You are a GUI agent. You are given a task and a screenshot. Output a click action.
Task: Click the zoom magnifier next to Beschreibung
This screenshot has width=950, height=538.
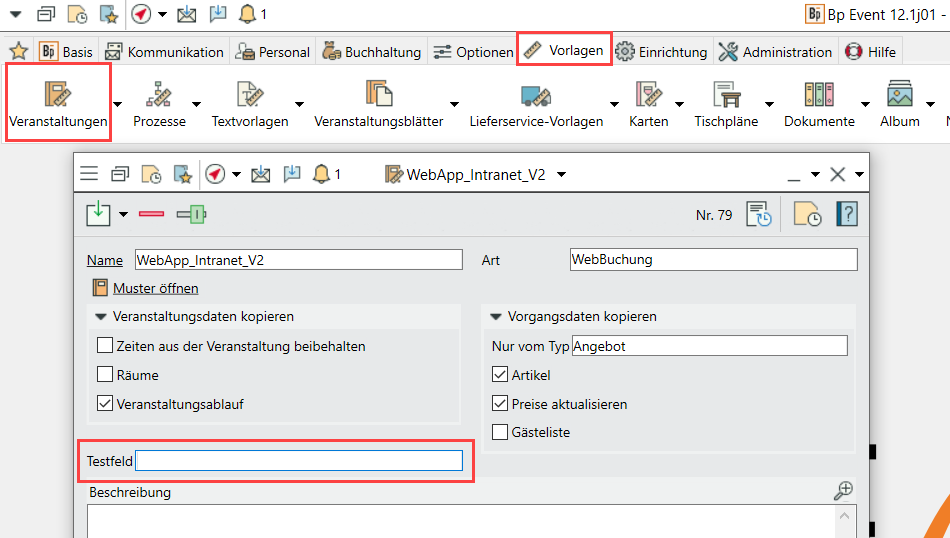tap(844, 490)
